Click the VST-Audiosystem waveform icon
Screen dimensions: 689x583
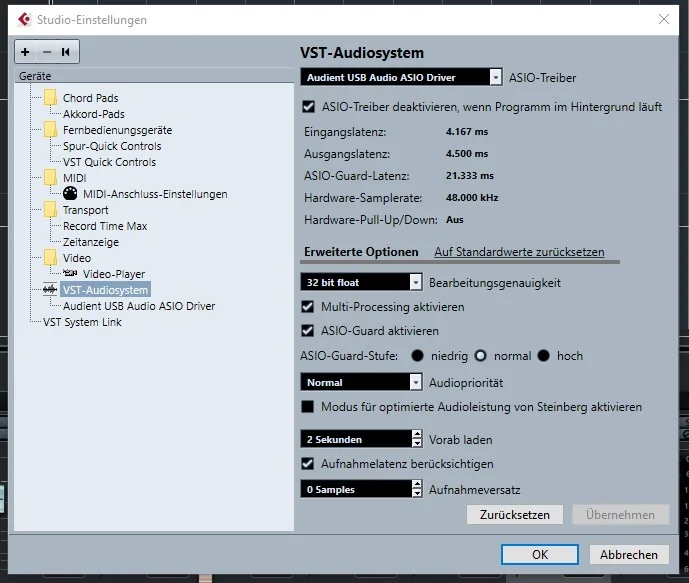[x=50, y=290]
